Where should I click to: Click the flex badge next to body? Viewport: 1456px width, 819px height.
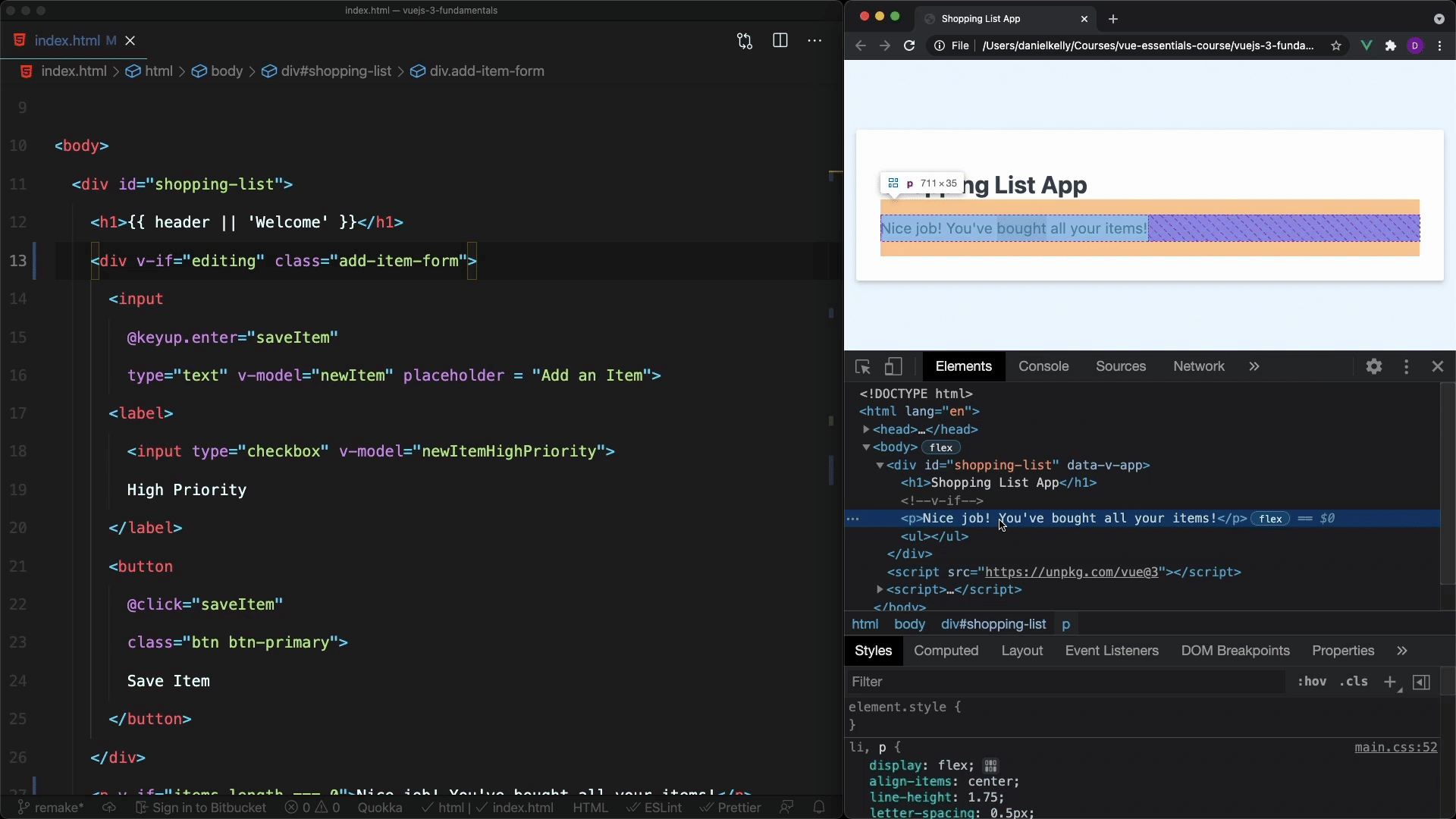[940, 447]
